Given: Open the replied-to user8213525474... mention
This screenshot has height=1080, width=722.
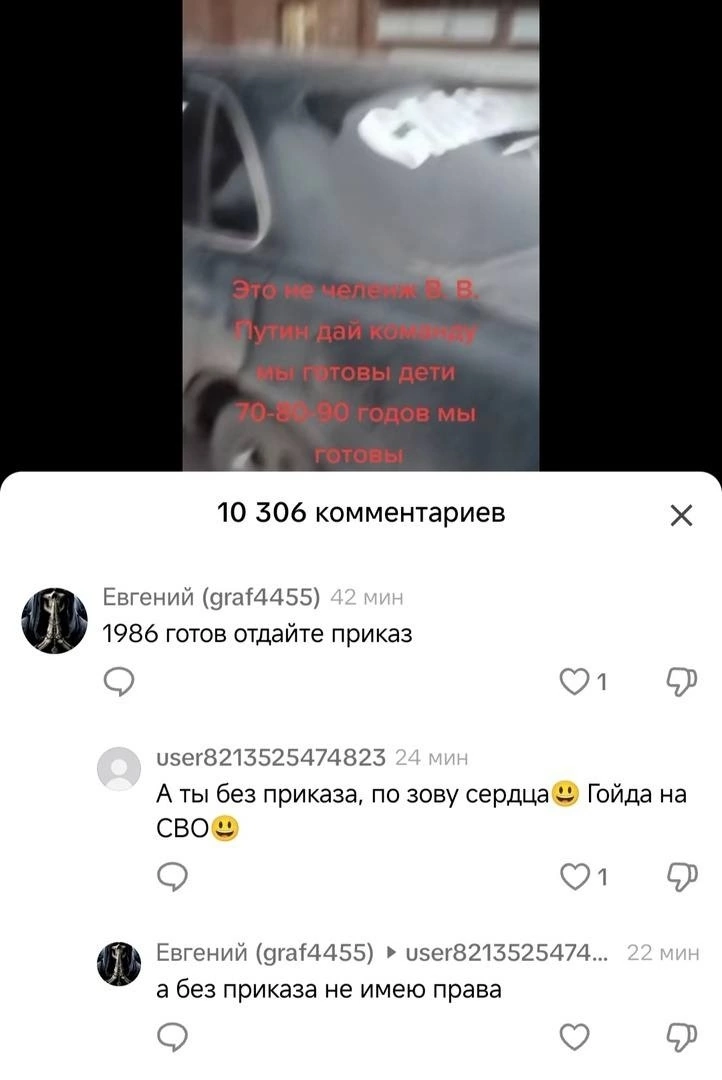Looking at the screenshot, I should (x=506, y=953).
